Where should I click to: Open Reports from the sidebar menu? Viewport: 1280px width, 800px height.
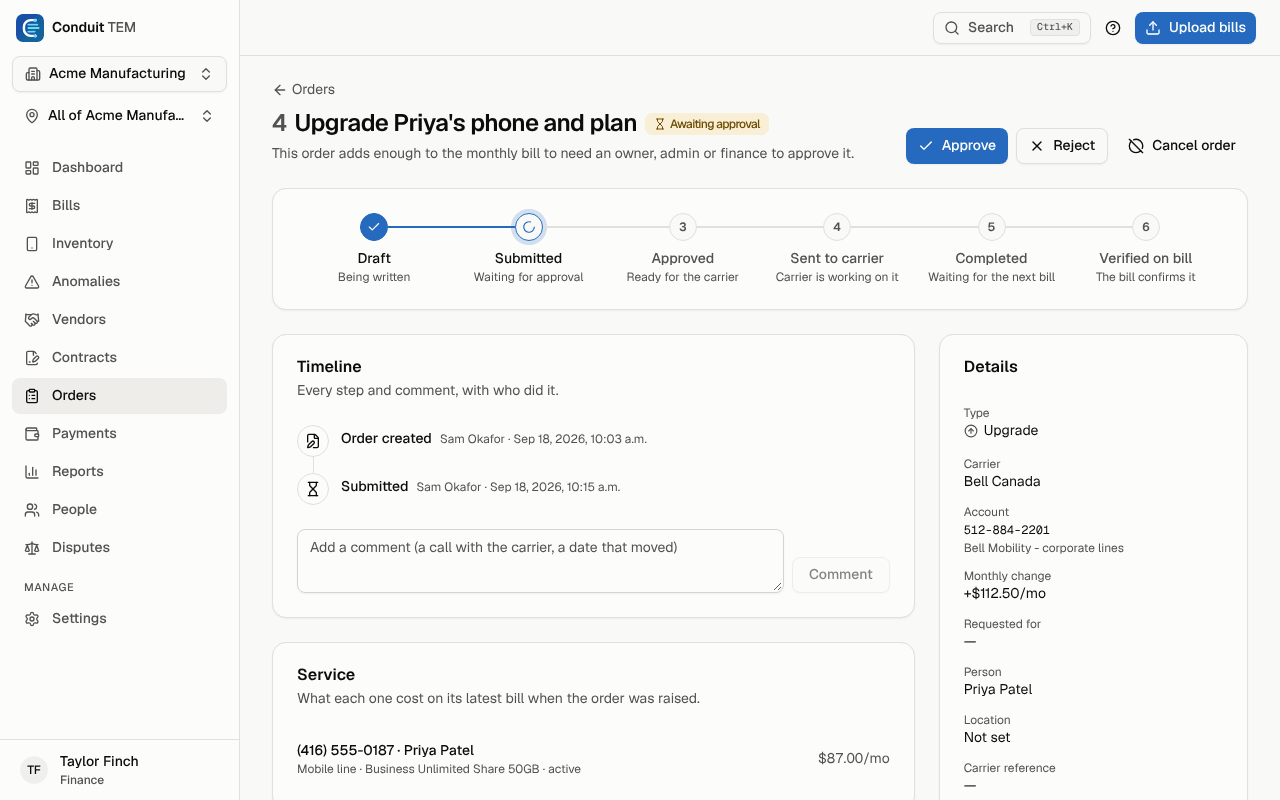point(120,472)
